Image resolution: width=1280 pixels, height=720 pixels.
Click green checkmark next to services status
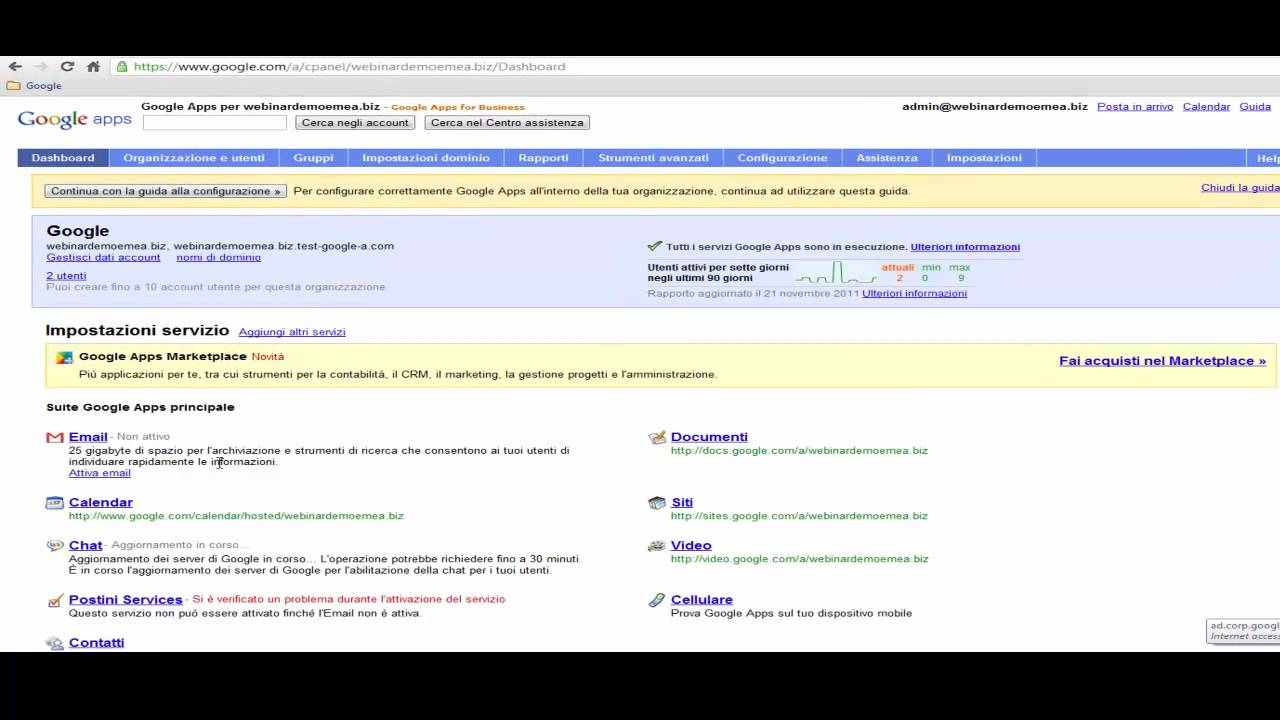(655, 246)
